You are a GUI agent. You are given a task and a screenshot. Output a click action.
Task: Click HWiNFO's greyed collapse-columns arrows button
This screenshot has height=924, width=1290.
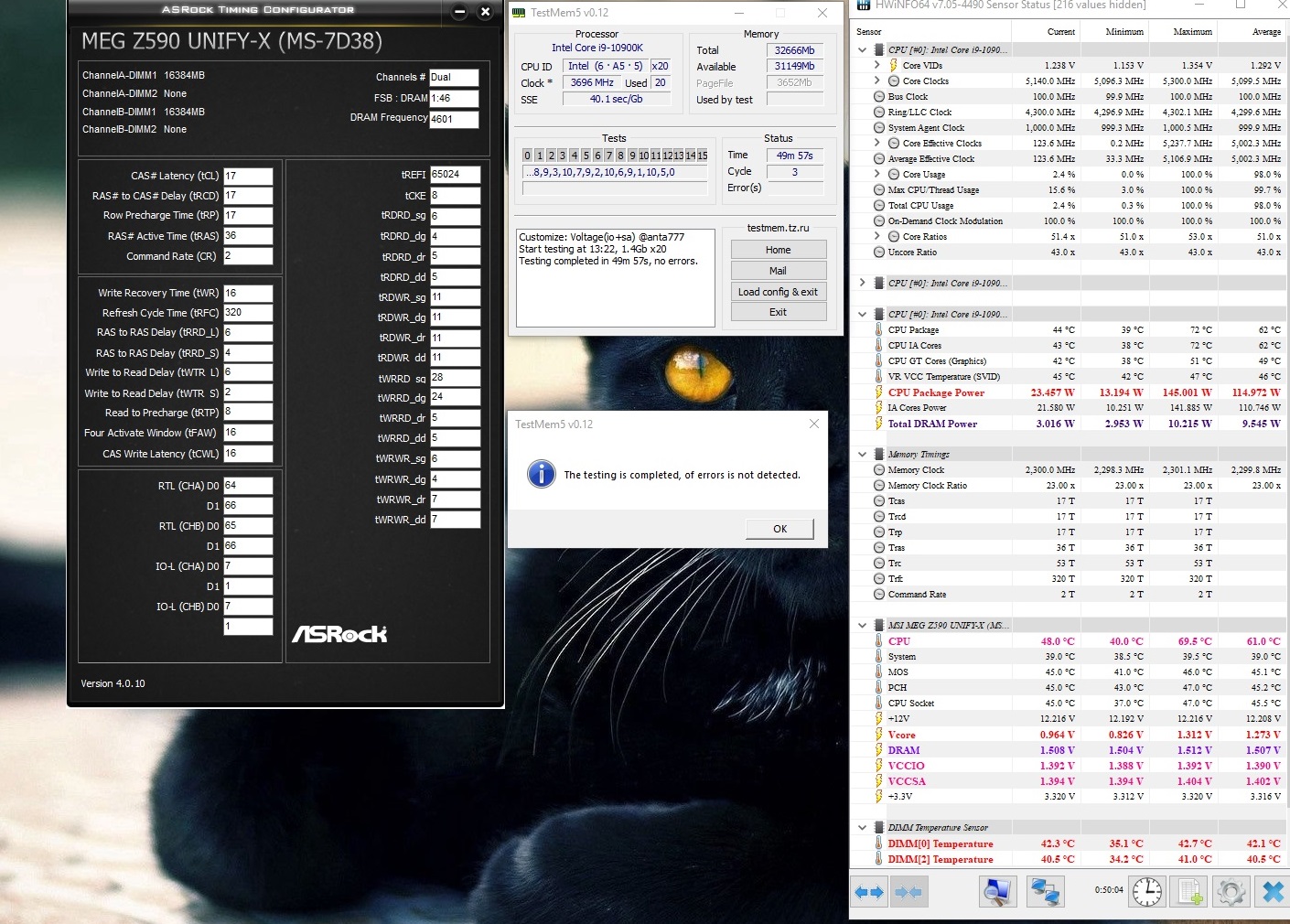coord(908,892)
